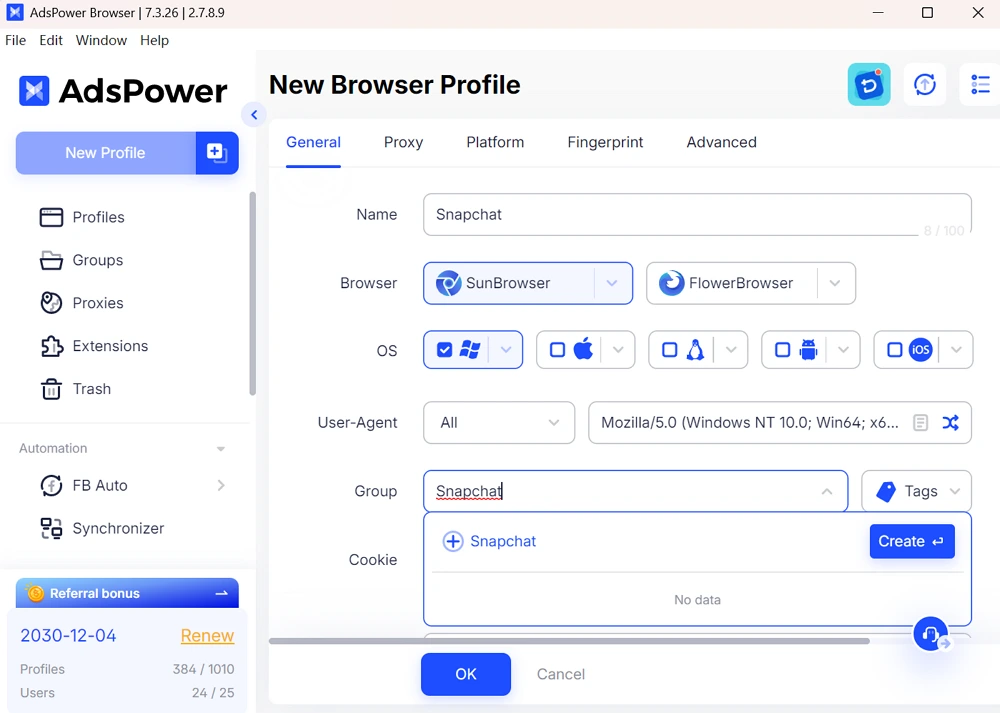Click the Android robot OS icon
Image resolution: width=1000 pixels, height=713 pixels.
pyautogui.click(x=808, y=349)
